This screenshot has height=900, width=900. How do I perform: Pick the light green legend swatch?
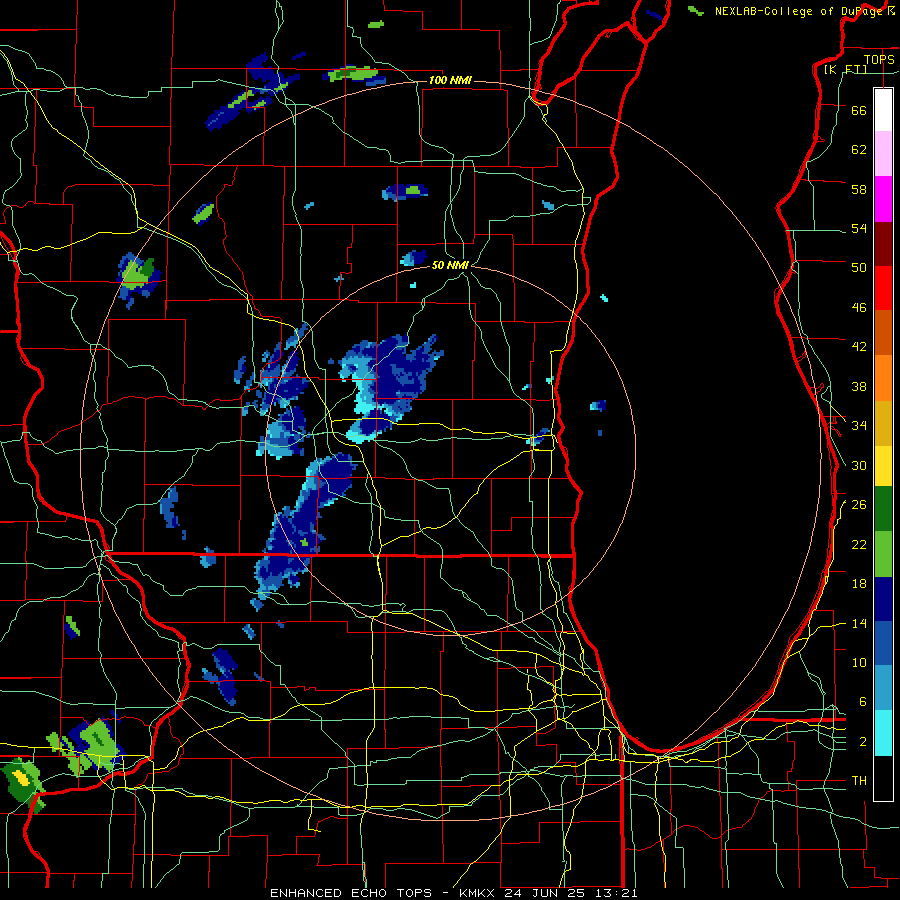[x=883, y=554]
